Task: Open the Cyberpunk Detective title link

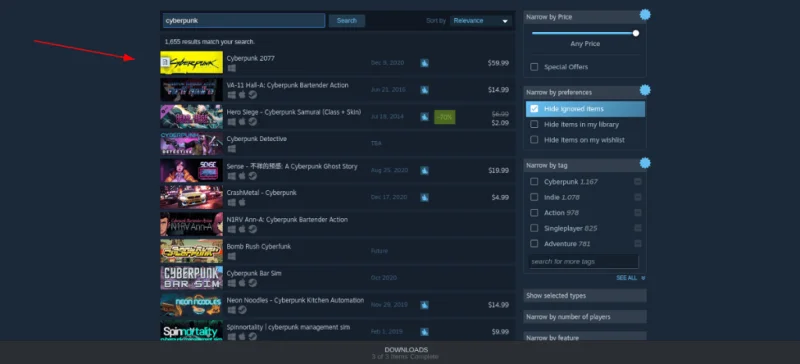Action: point(257,139)
